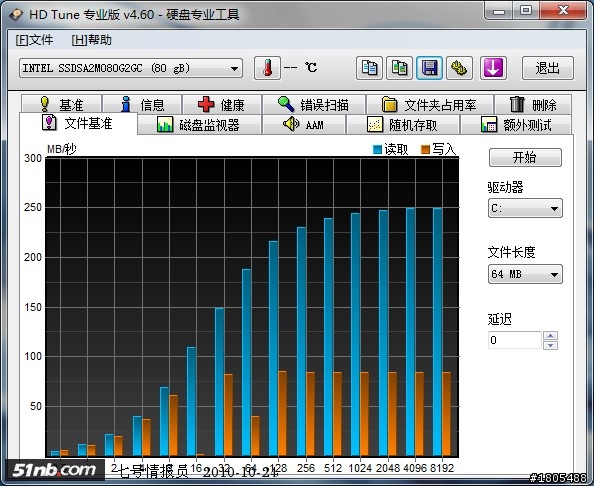
Task: Increase the 延迟 delay value
Action: coord(550,336)
